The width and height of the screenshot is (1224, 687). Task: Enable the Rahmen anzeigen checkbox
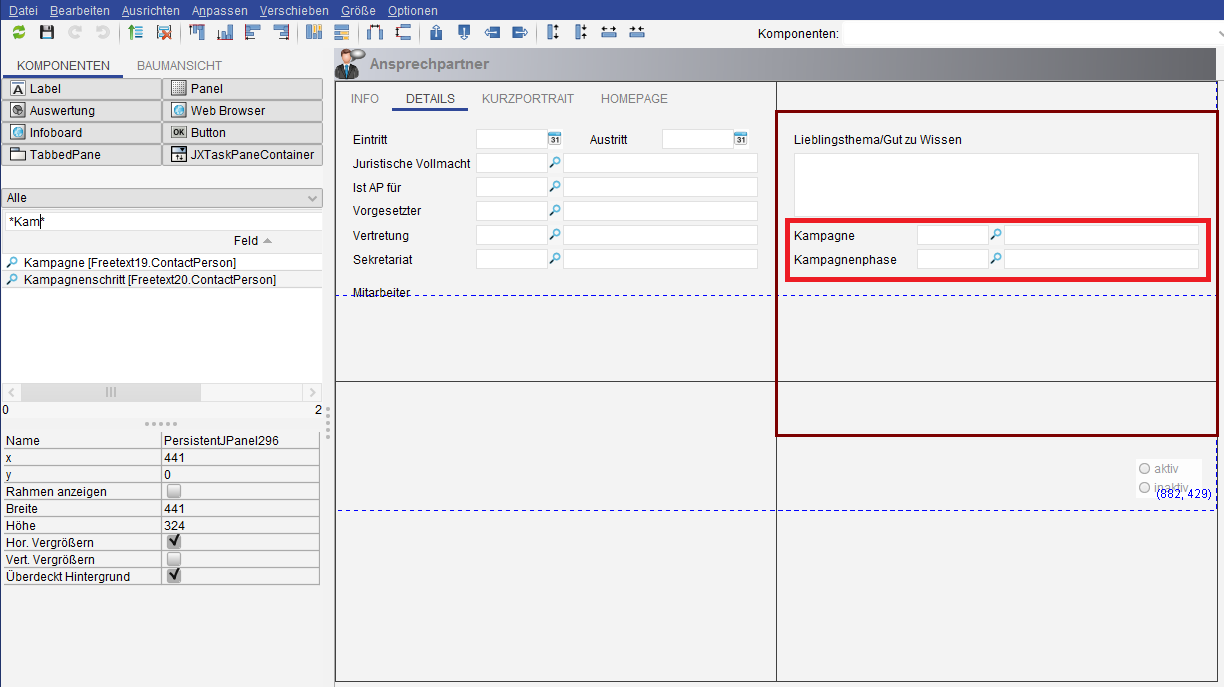174,491
